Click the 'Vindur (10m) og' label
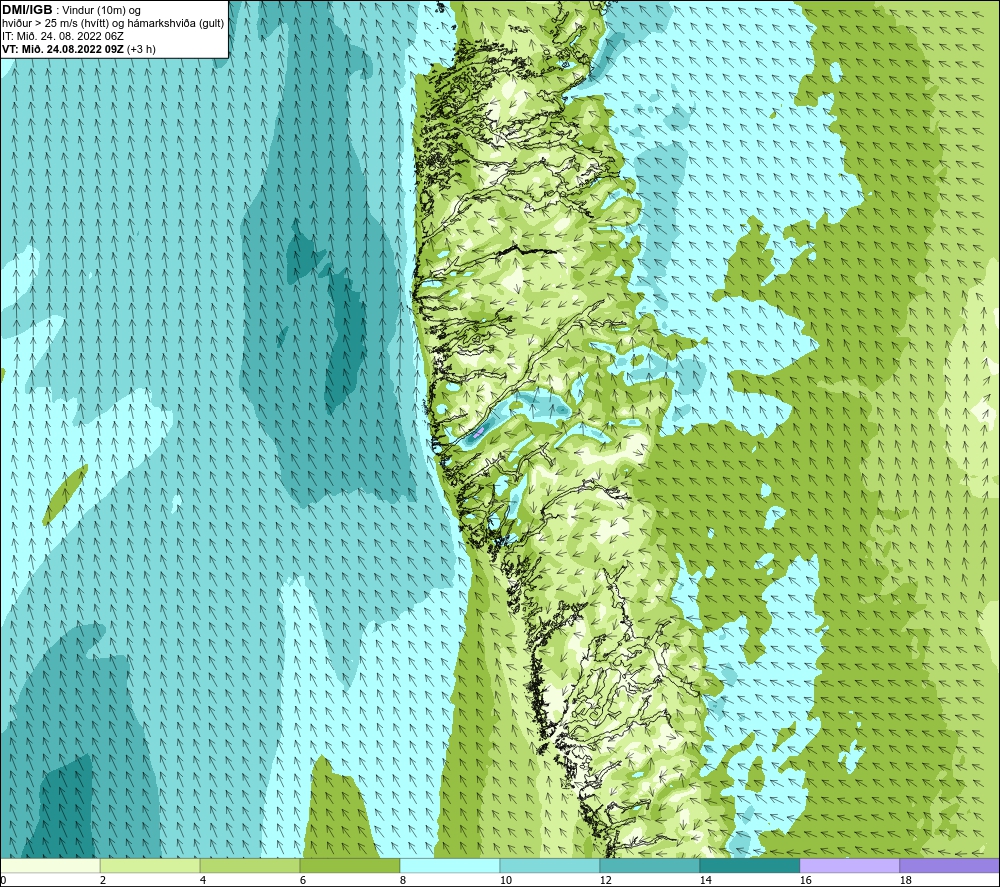Viewport: 1000px width, 887px height. pyautogui.click(x=101, y=11)
